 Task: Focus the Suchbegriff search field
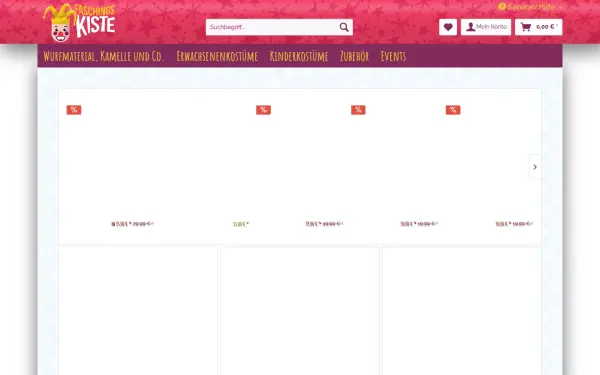(x=272, y=27)
